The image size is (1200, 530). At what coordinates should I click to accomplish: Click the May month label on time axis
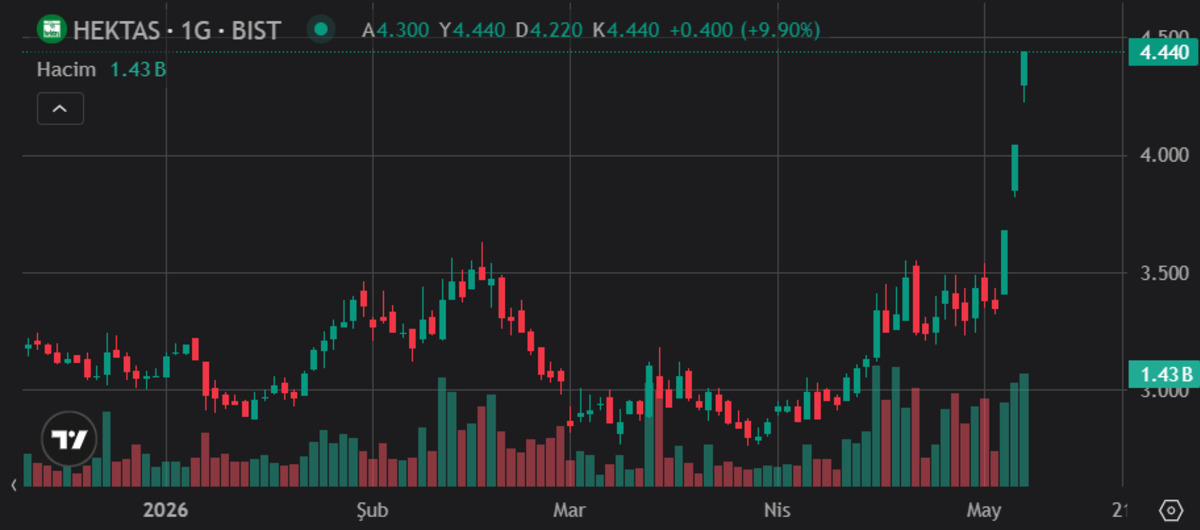985,510
